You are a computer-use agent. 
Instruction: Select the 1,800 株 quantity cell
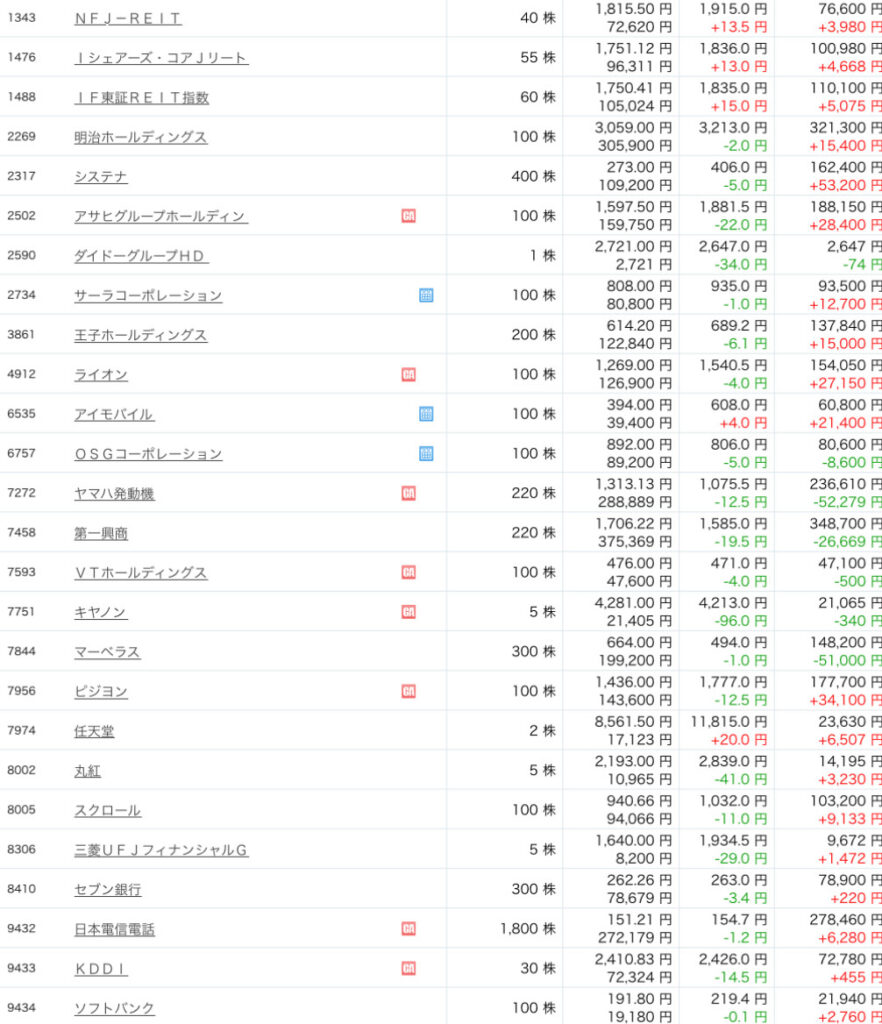point(528,929)
